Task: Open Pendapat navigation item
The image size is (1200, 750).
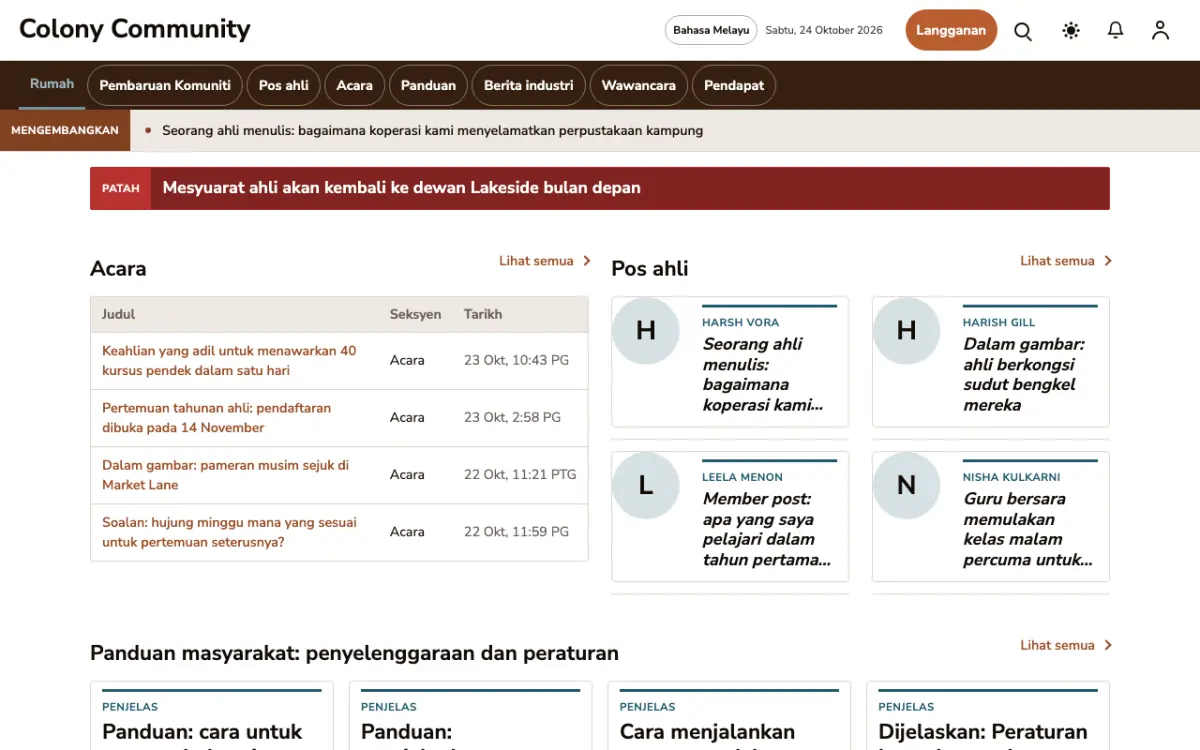Action: pos(734,85)
